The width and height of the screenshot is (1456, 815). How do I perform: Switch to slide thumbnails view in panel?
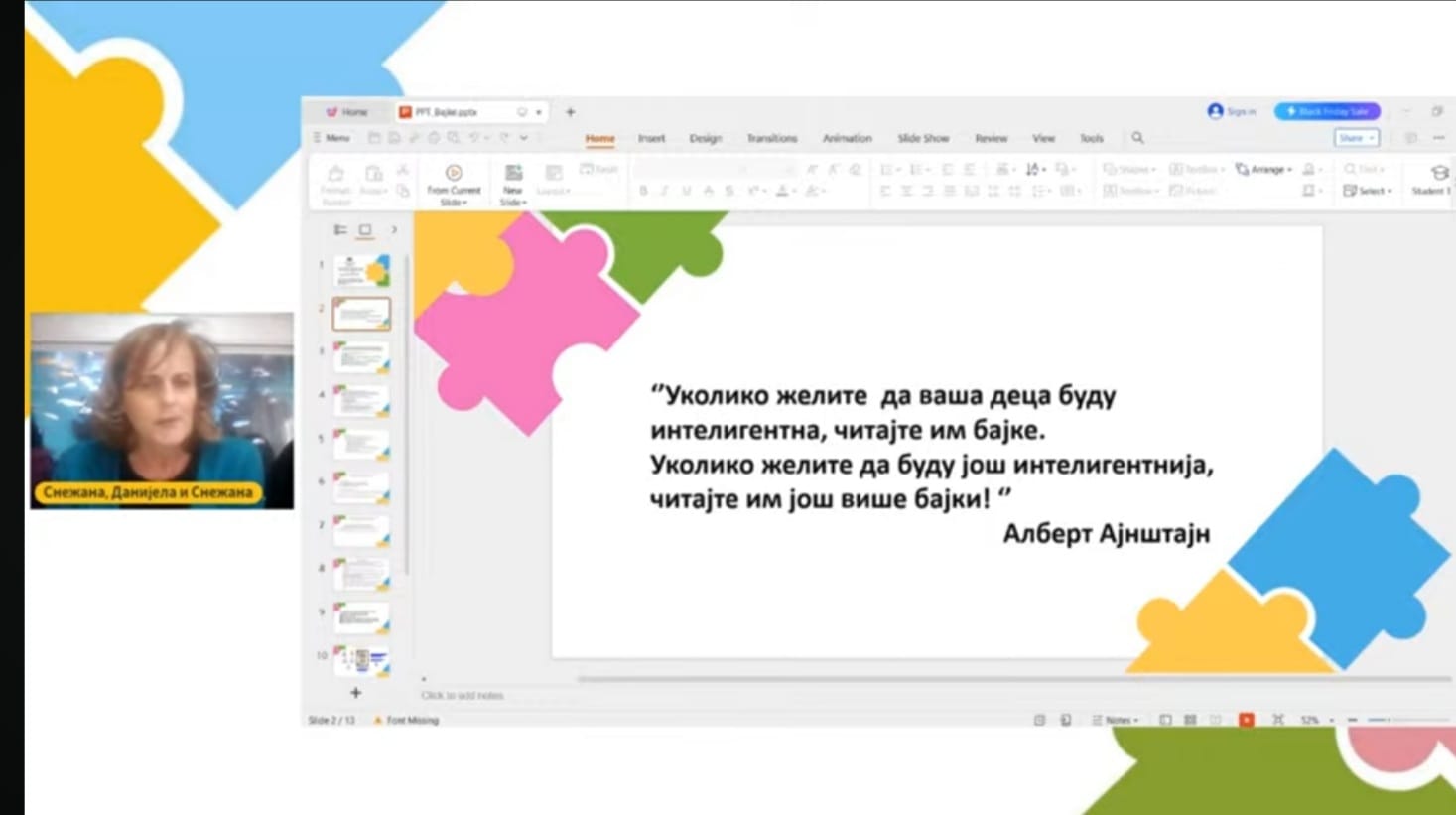[365, 230]
